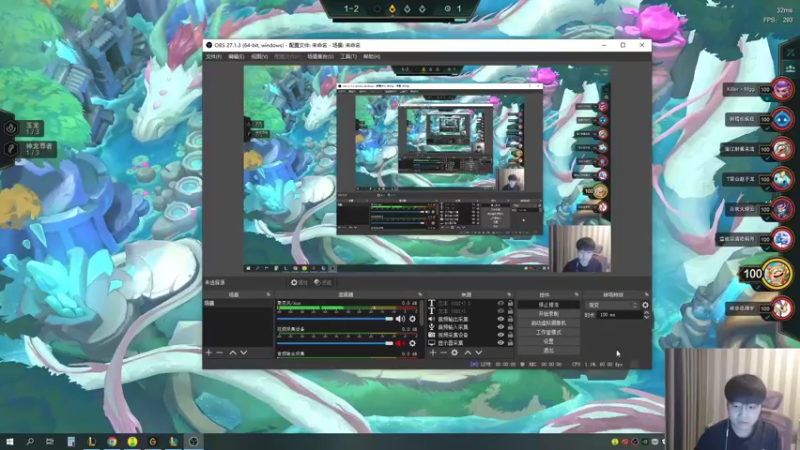Screen dimensions: 800x450
Task: Toggle visibility of first text source
Action: point(501,303)
